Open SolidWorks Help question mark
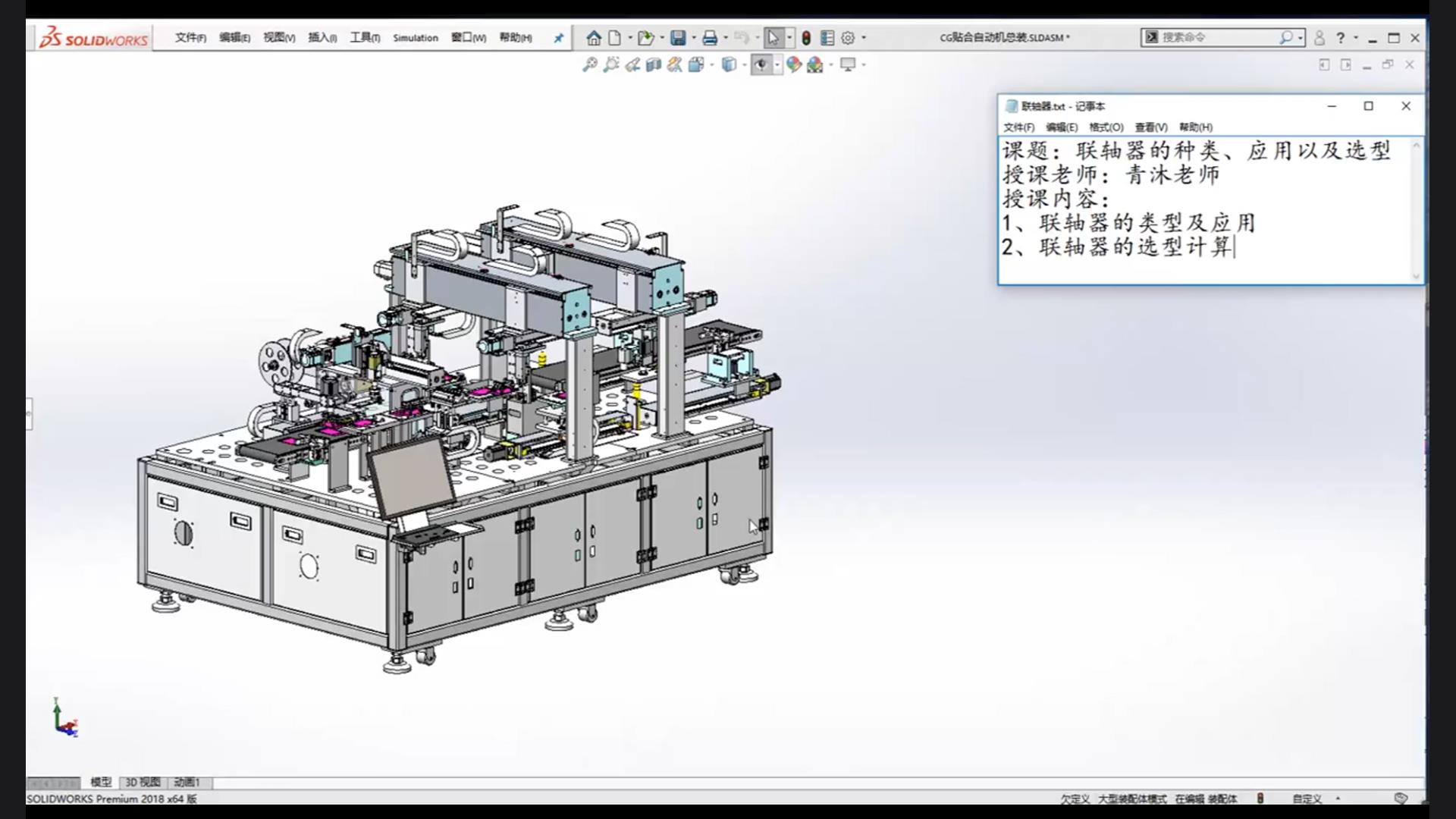The image size is (1456, 819). (x=1341, y=37)
